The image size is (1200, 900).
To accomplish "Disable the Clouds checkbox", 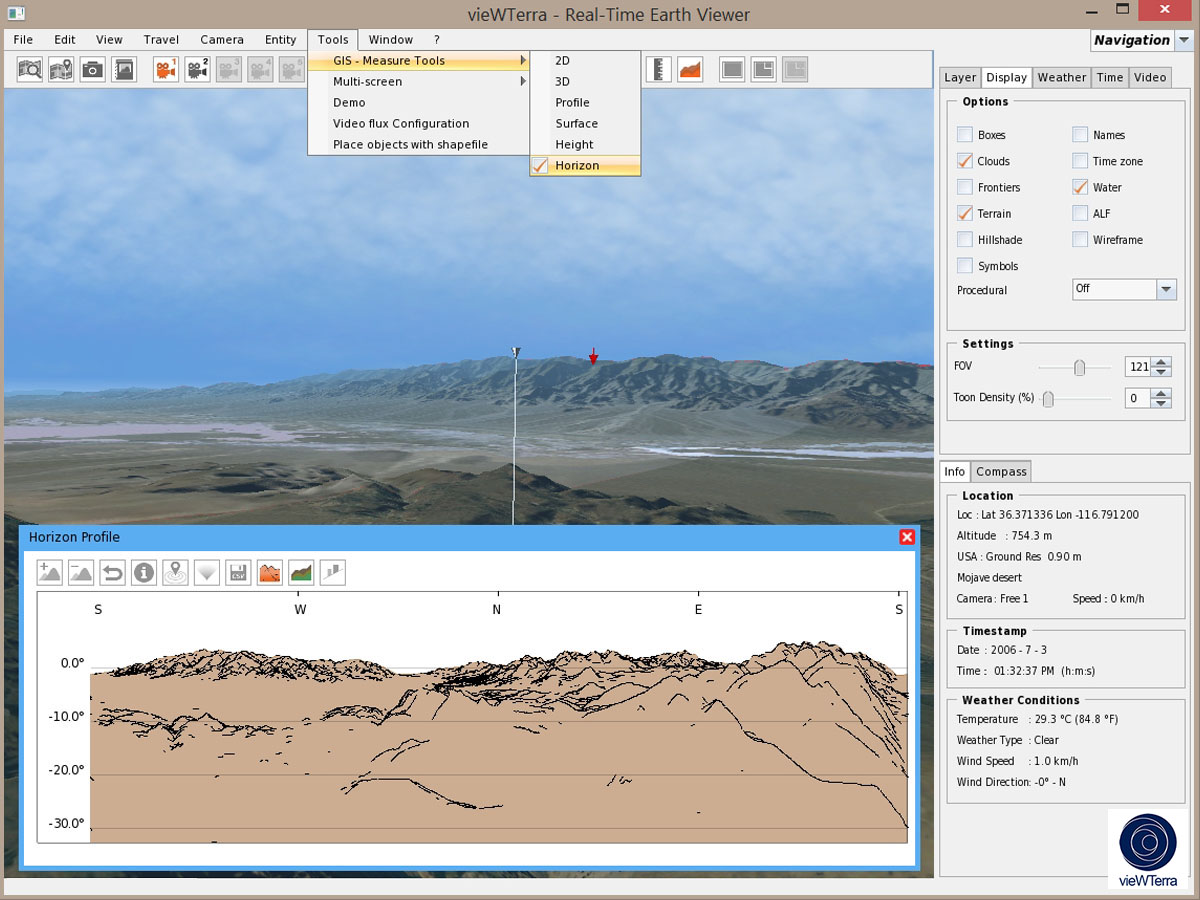I will [964, 161].
